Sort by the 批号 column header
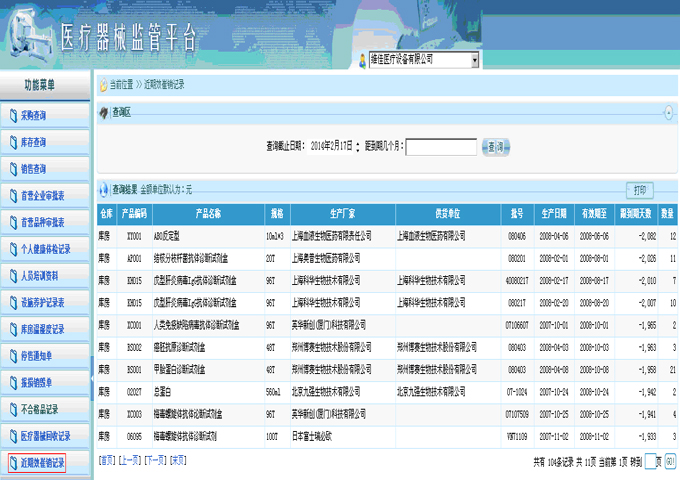680x480 pixels. coord(517,214)
